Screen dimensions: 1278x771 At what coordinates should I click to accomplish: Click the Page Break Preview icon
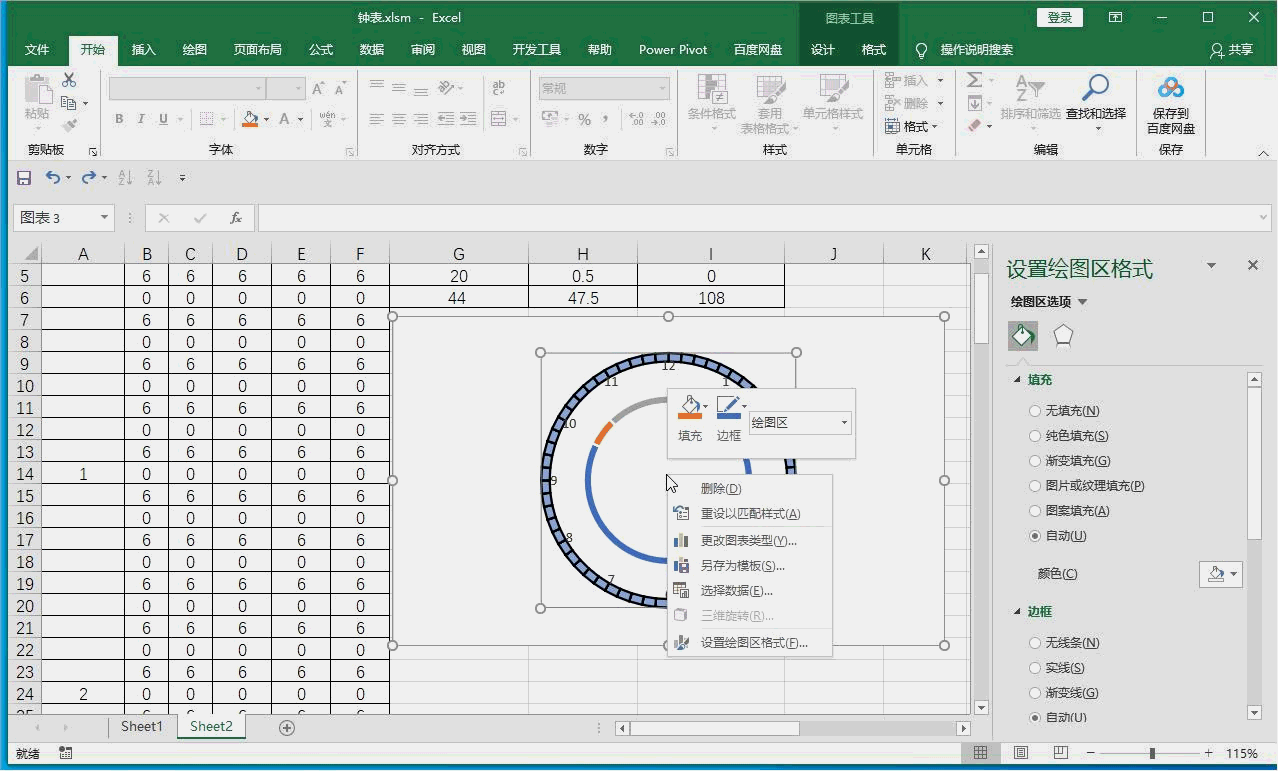click(x=1061, y=753)
